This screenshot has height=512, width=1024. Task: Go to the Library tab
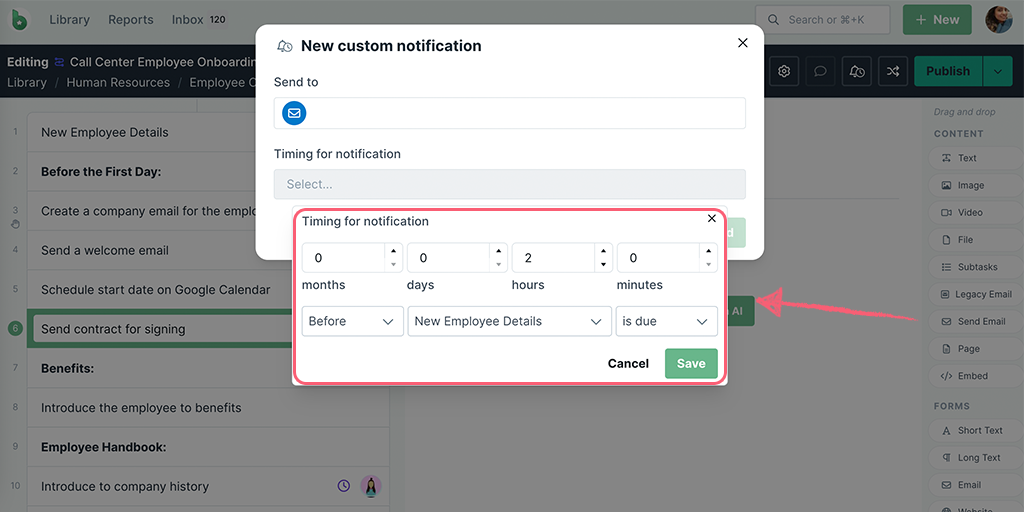click(x=69, y=19)
